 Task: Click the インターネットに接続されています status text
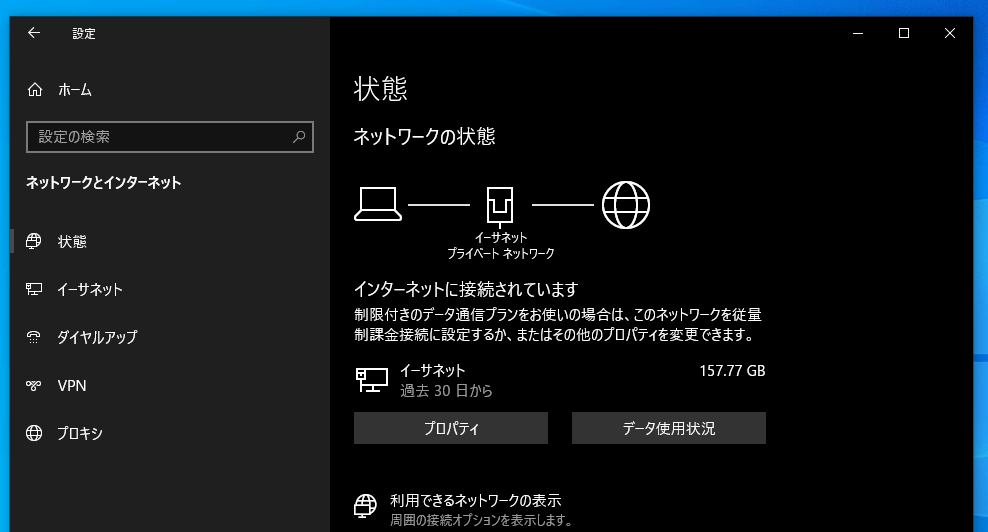tap(466, 289)
